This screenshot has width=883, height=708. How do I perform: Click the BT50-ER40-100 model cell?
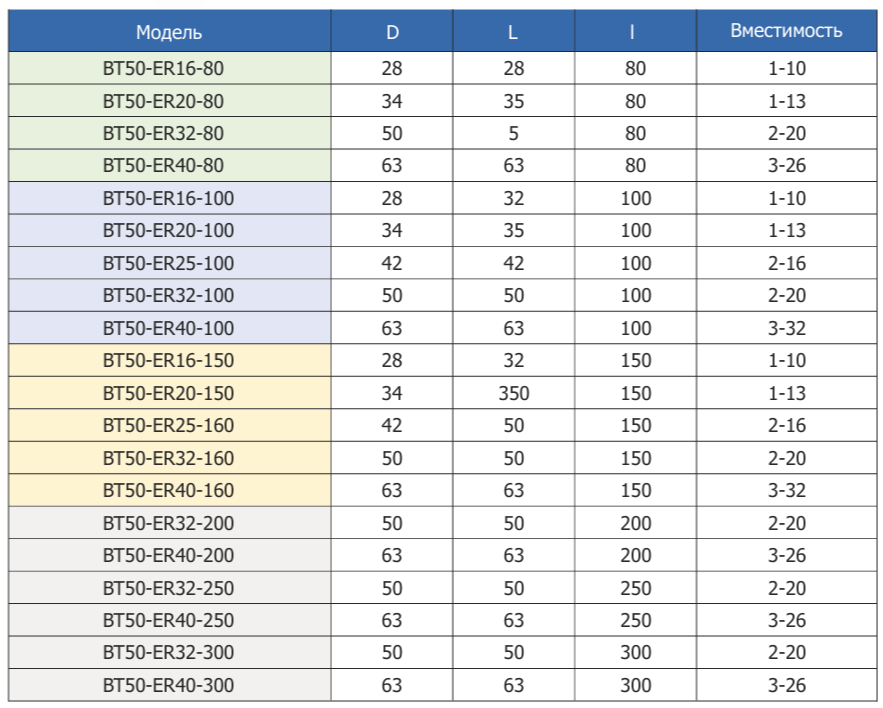[x=169, y=328]
